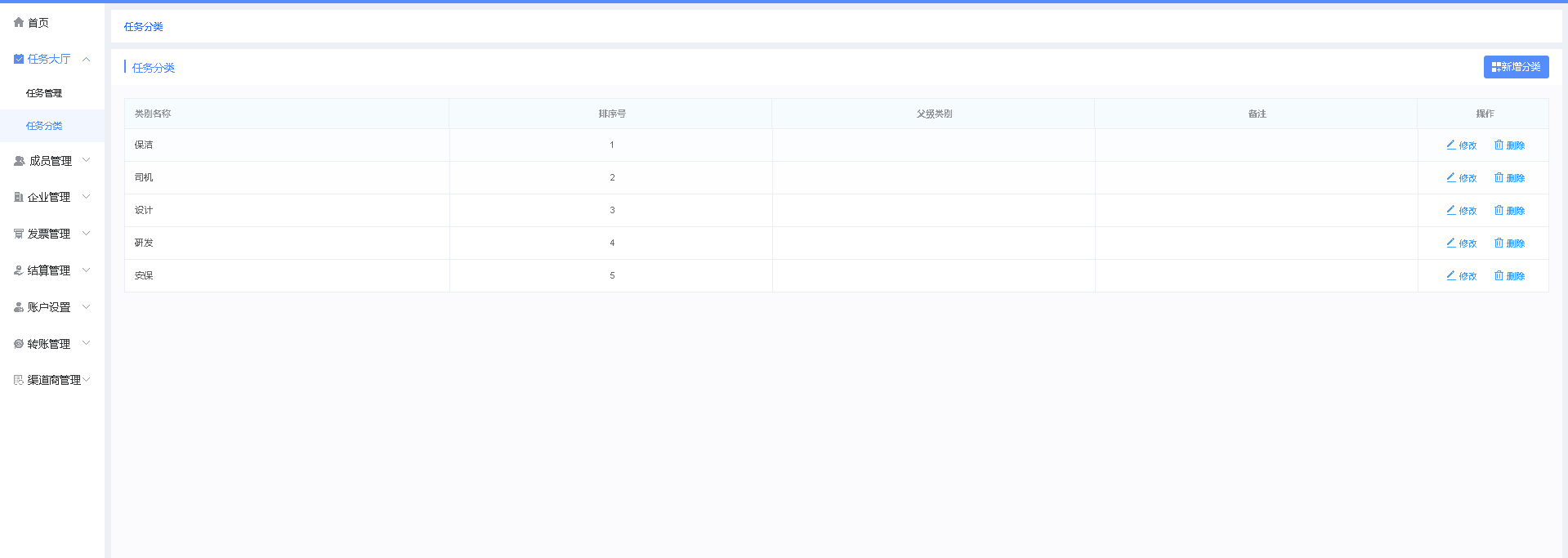The image size is (1568, 558).
Task: Click the 新增分类 button
Action: [1516, 67]
